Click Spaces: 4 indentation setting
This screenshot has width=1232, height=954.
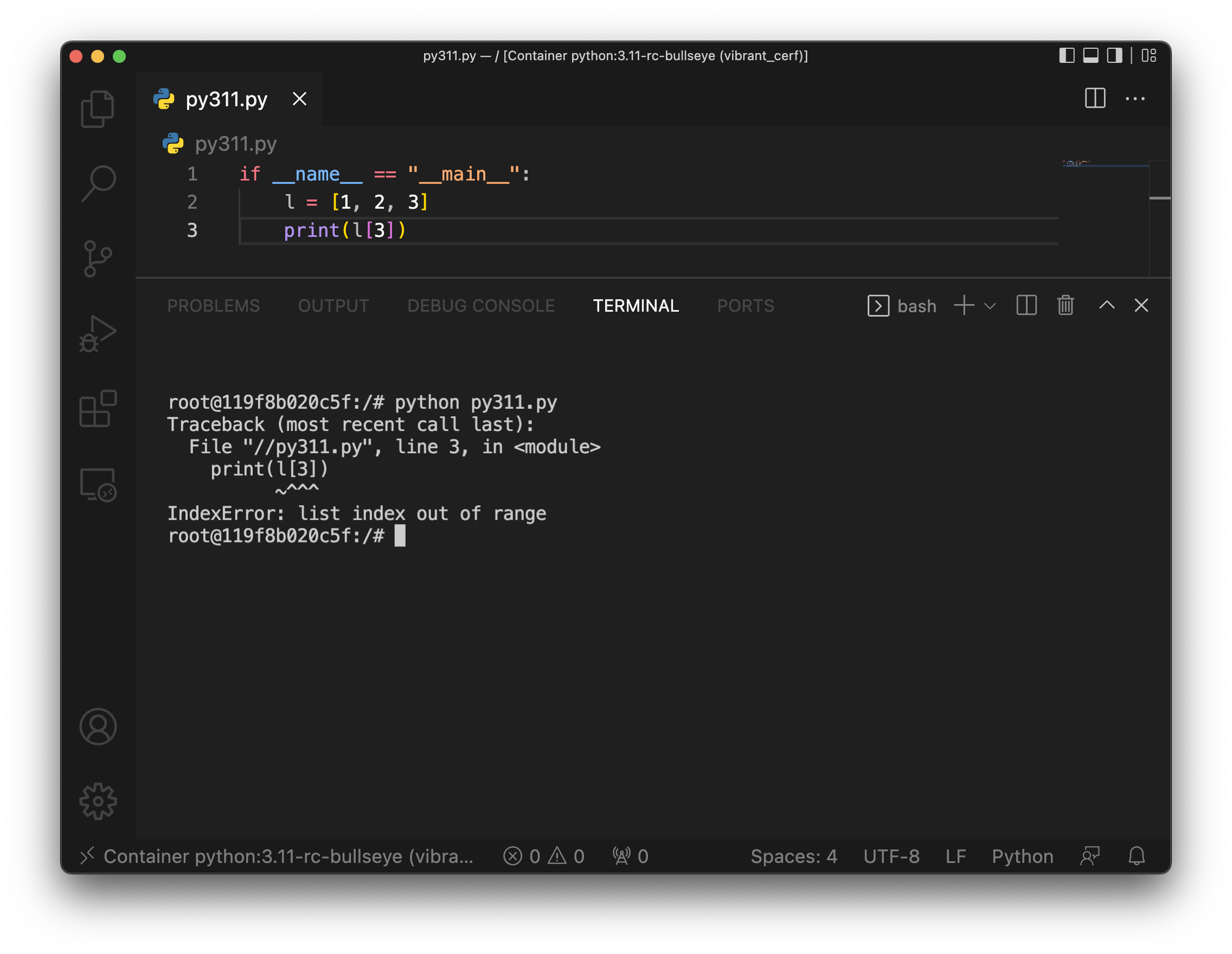pyautogui.click(x=793, y=856)
